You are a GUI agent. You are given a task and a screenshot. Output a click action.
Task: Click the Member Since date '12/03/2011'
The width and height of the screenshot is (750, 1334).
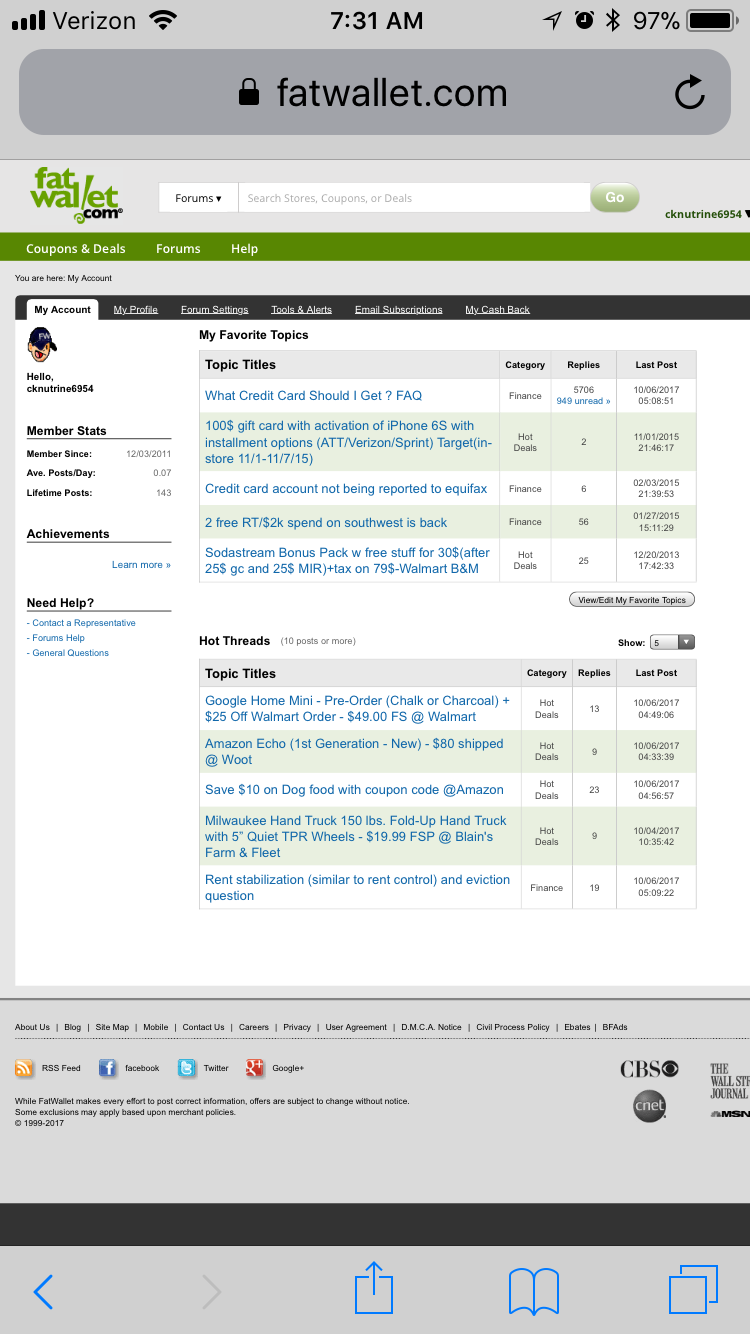148,454
